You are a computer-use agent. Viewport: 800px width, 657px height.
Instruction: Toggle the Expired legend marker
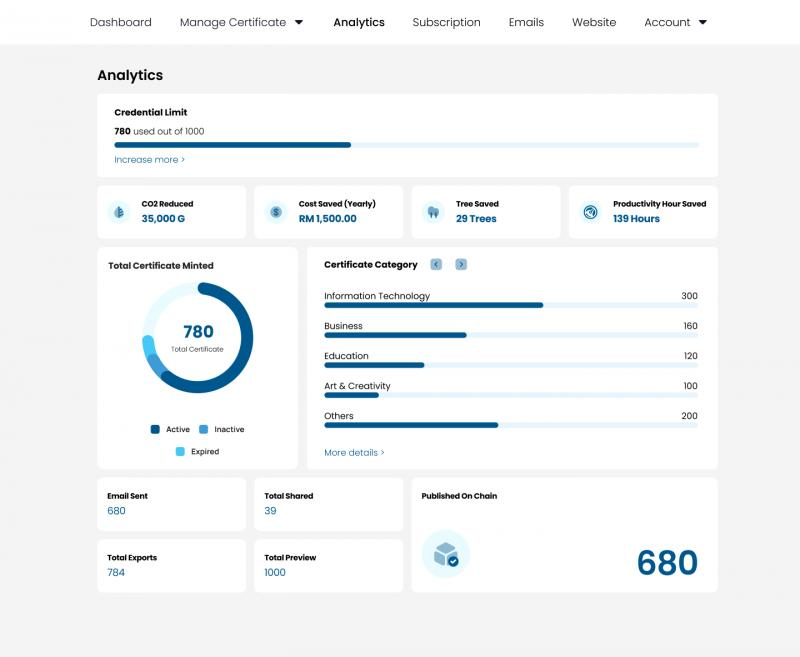click(x=180, y=452)
